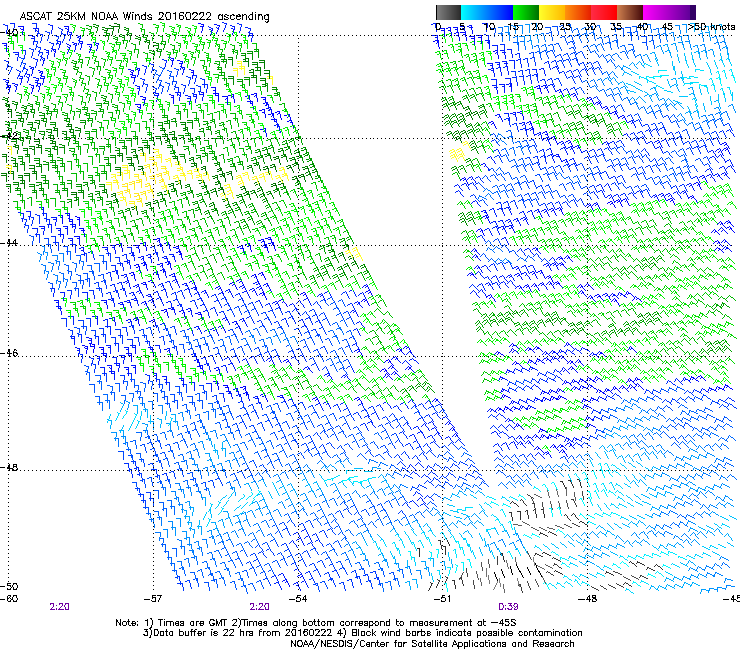Viewport: 740px width, 650px height.
Task: Click the "NOAA/NESDIS/Center for Satellite Applications and Research" credit
Action: [432, 644]
